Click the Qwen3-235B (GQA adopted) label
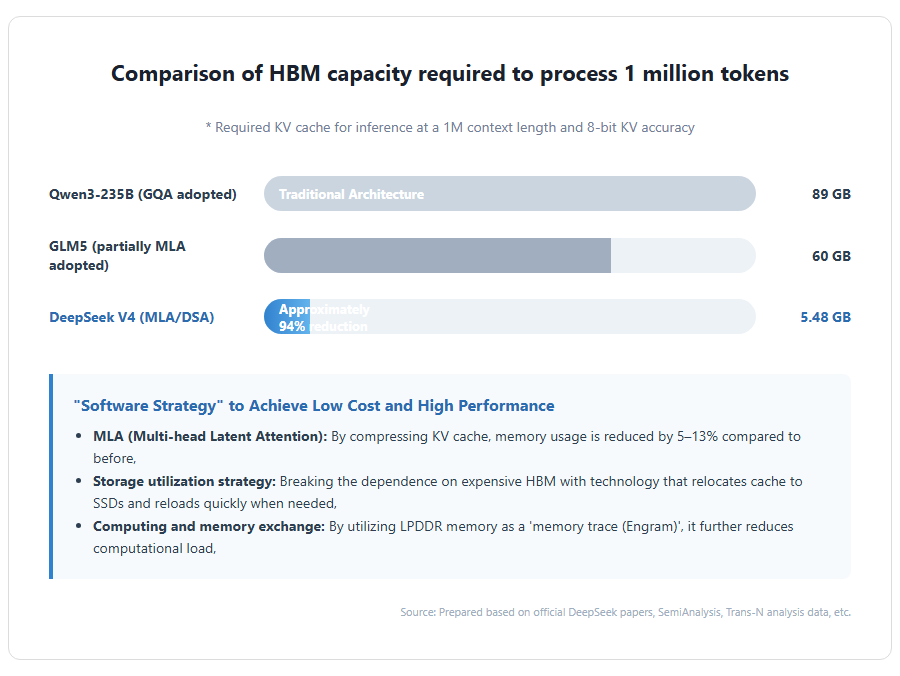Screen dimensions: 900x676 [142, 194]
